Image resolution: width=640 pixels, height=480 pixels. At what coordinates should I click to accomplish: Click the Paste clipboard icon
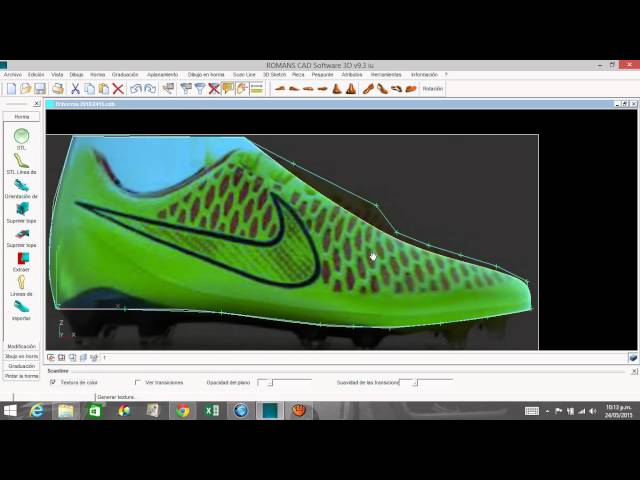tap(104, 88)
